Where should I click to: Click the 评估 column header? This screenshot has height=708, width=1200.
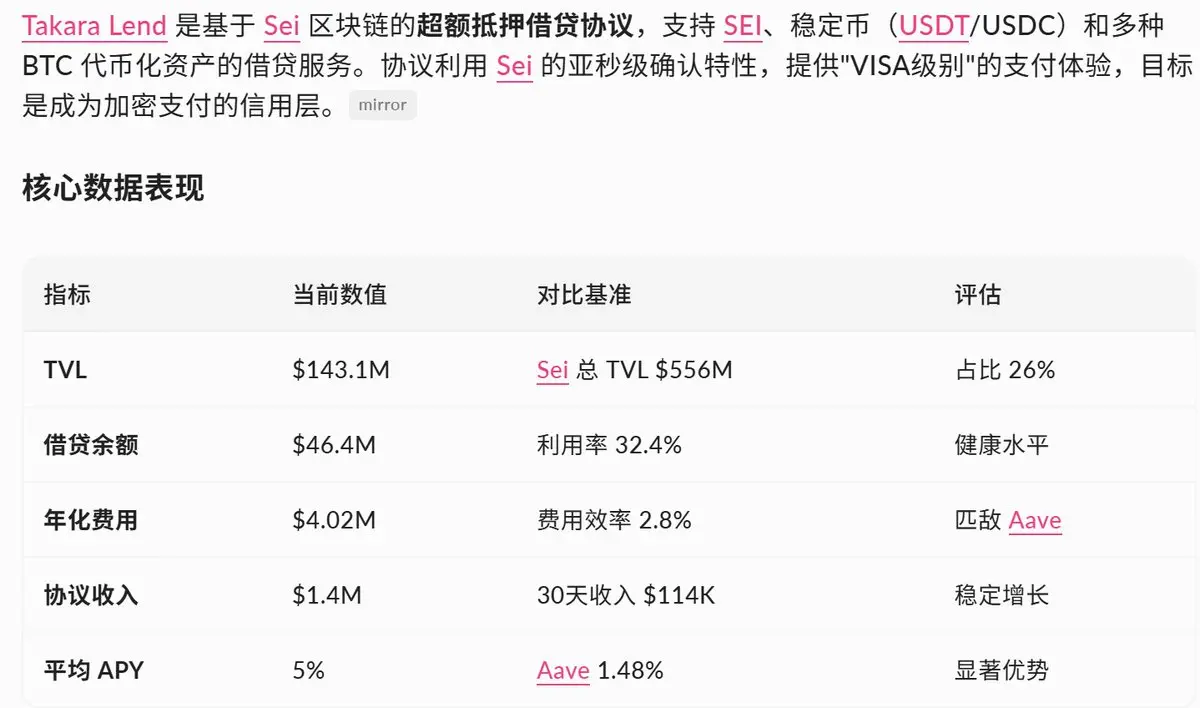coord(977,295)
